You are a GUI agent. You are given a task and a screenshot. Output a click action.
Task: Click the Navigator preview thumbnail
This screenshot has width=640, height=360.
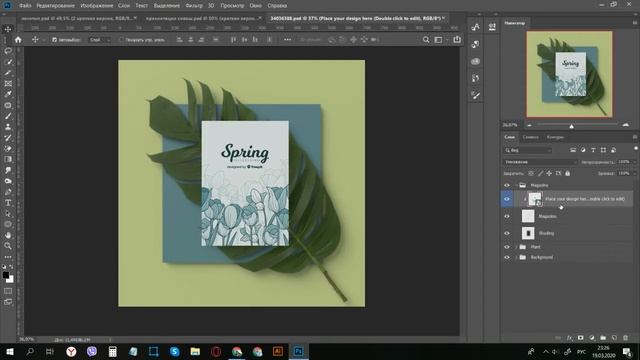point(569,74)
